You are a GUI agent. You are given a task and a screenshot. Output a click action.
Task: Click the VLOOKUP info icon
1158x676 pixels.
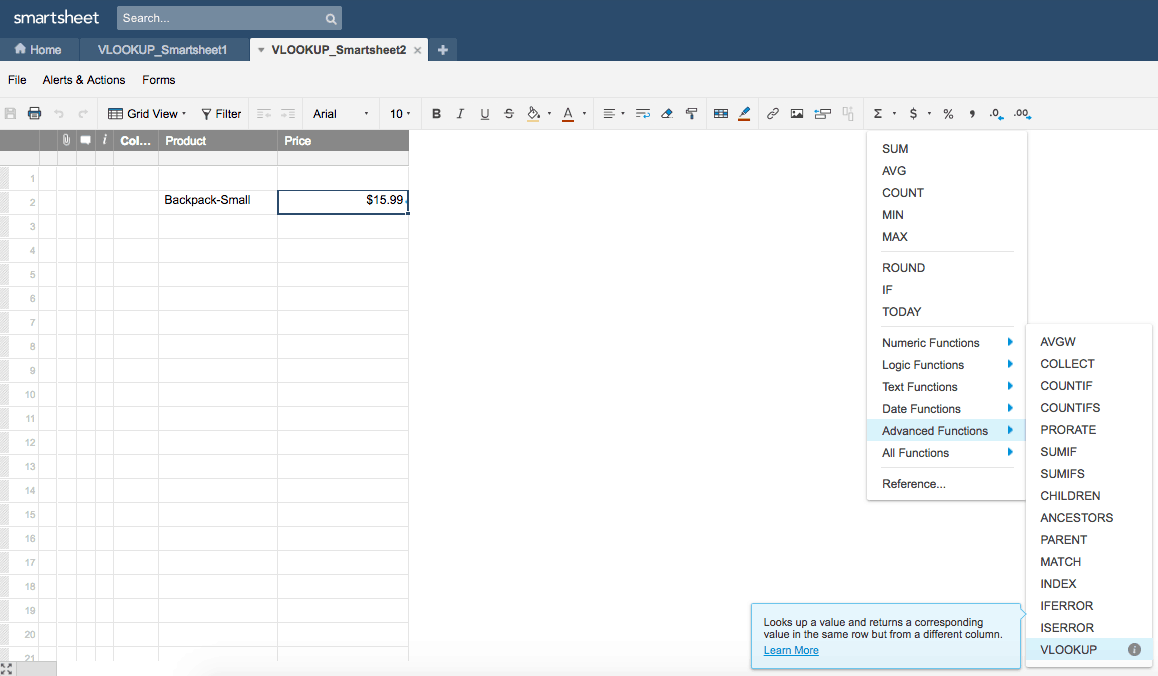1134,649
